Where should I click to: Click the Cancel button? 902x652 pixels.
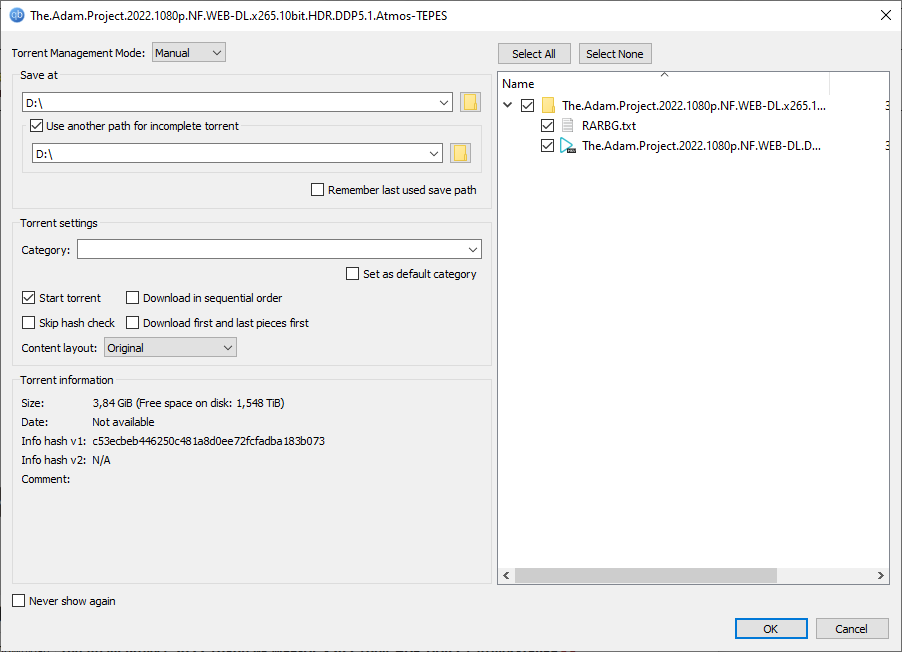pos(851,628)
